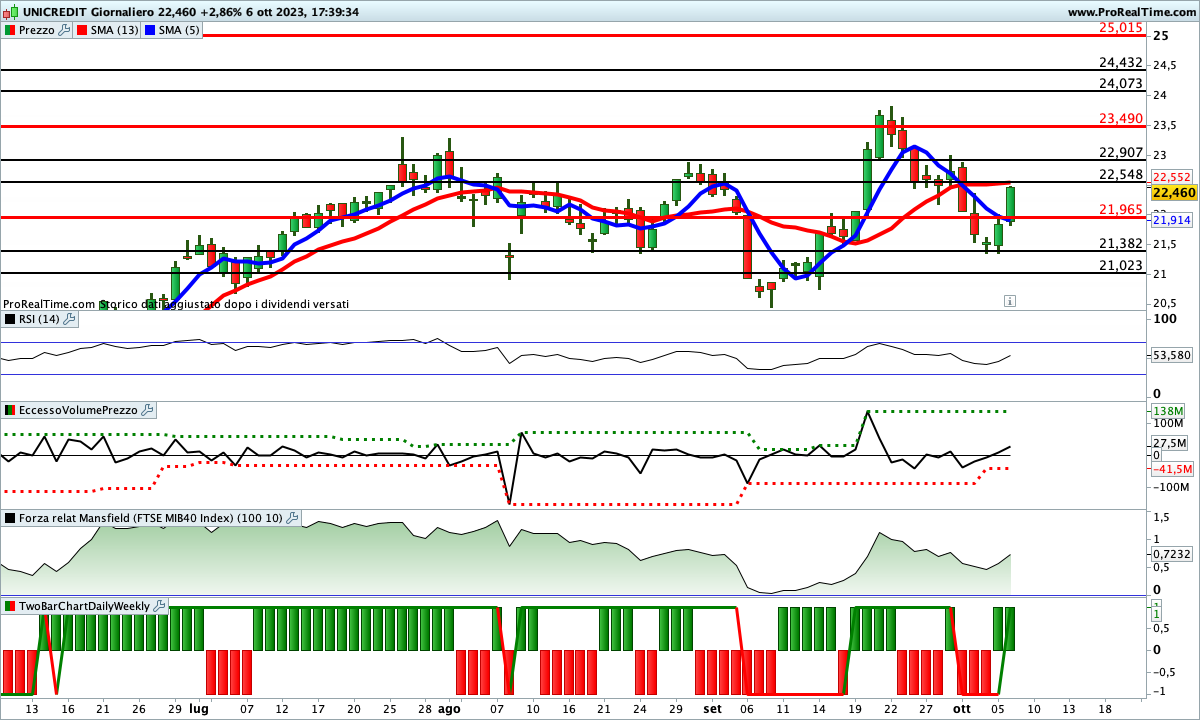Click the red SMA (13) color swatch

tap(82, 30)
